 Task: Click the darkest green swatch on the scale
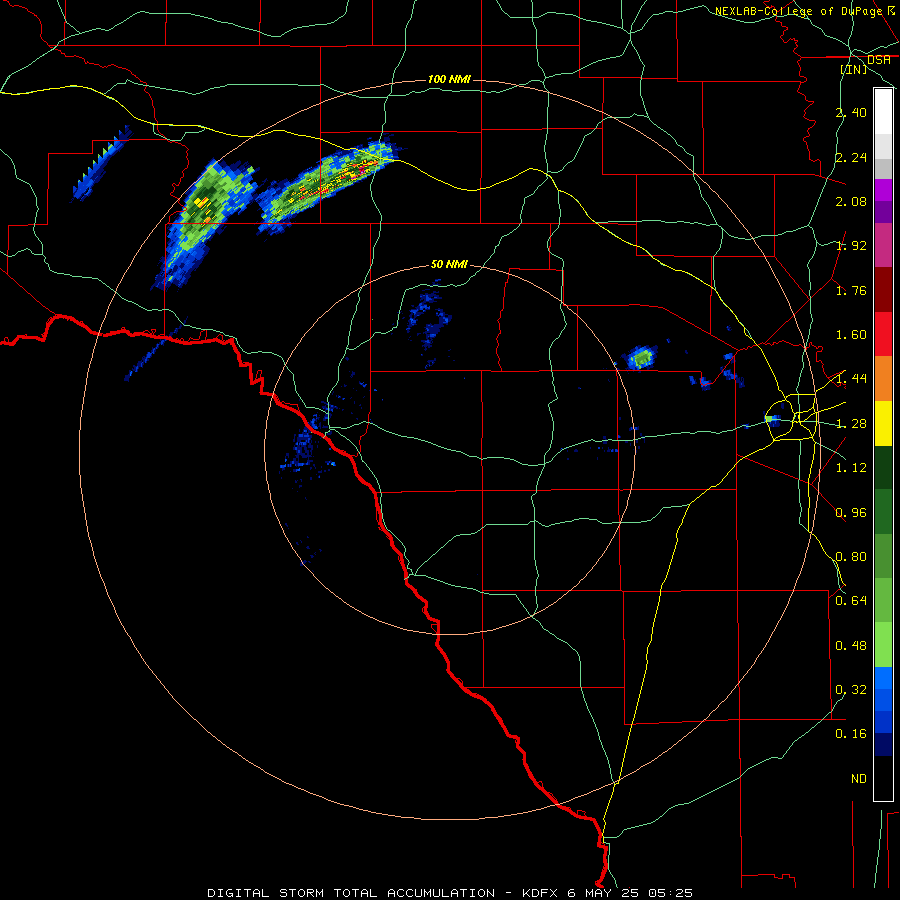[883, 467]
